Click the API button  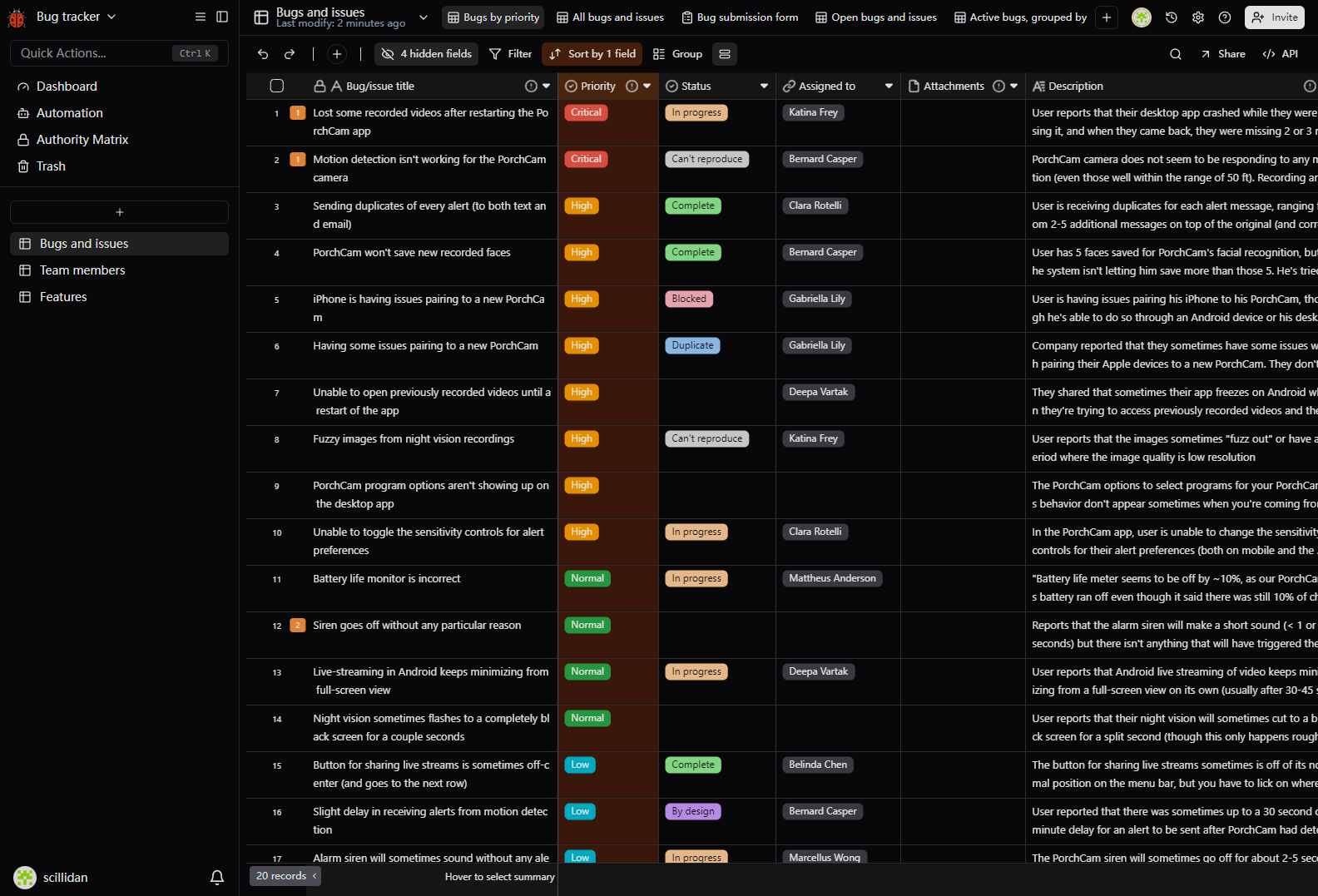click(1280, 54)
